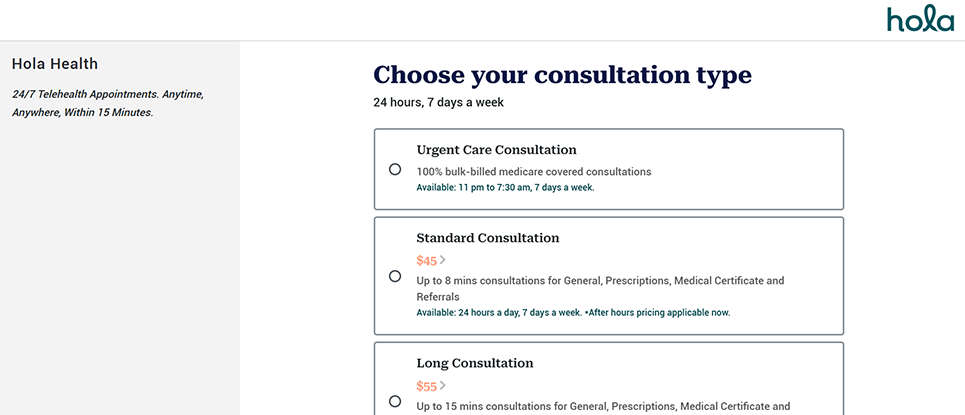Select the Urgent Care Consultation radio button

pos(395,169)
